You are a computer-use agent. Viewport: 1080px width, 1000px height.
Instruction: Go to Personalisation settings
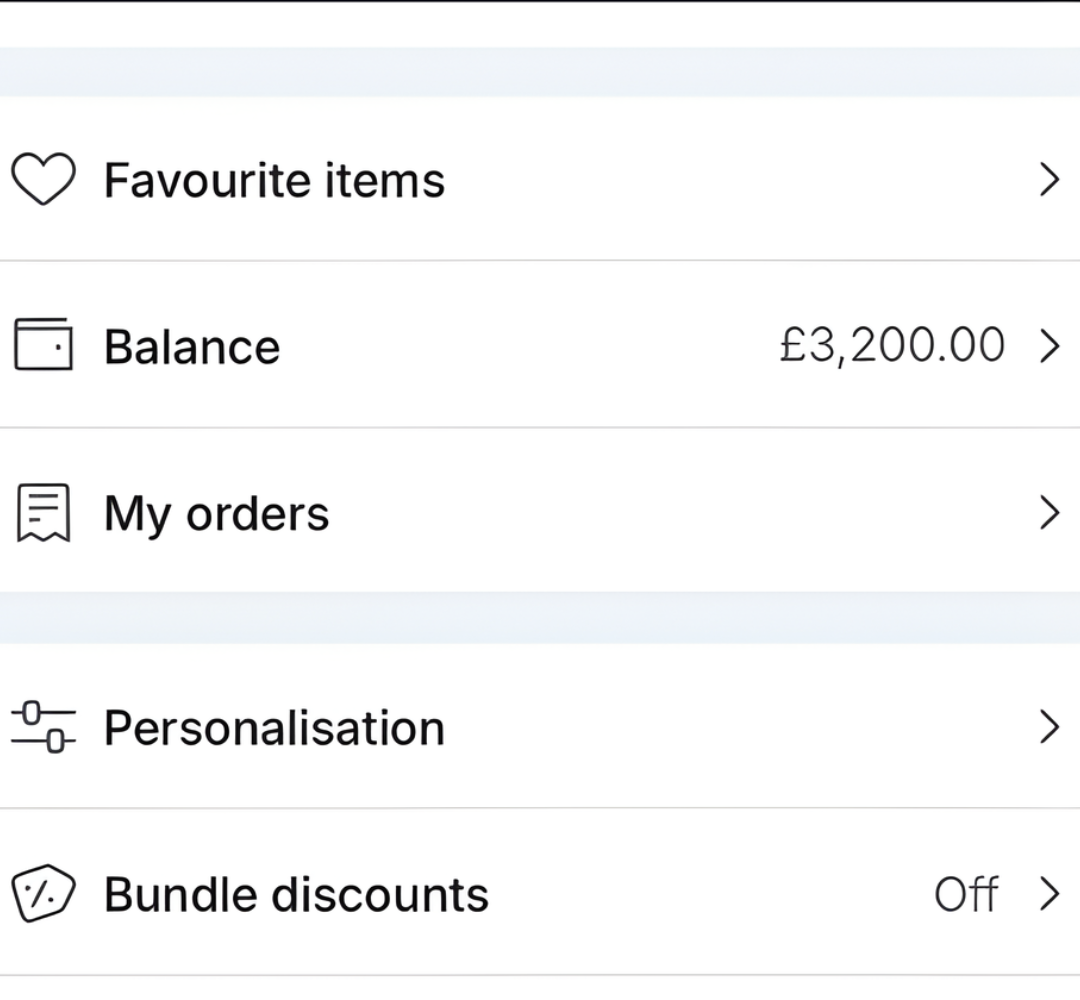[x=274, y=728]
